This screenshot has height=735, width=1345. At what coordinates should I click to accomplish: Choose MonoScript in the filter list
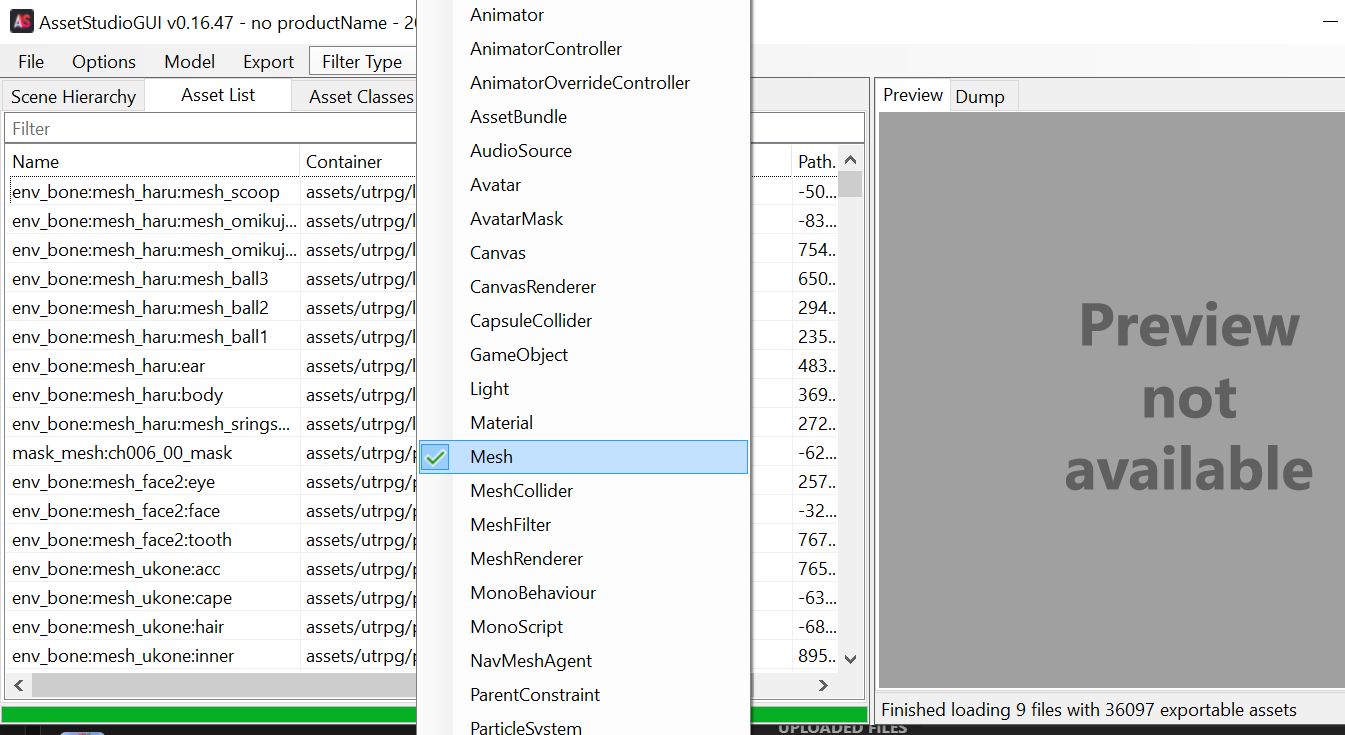tap(583, 627)
